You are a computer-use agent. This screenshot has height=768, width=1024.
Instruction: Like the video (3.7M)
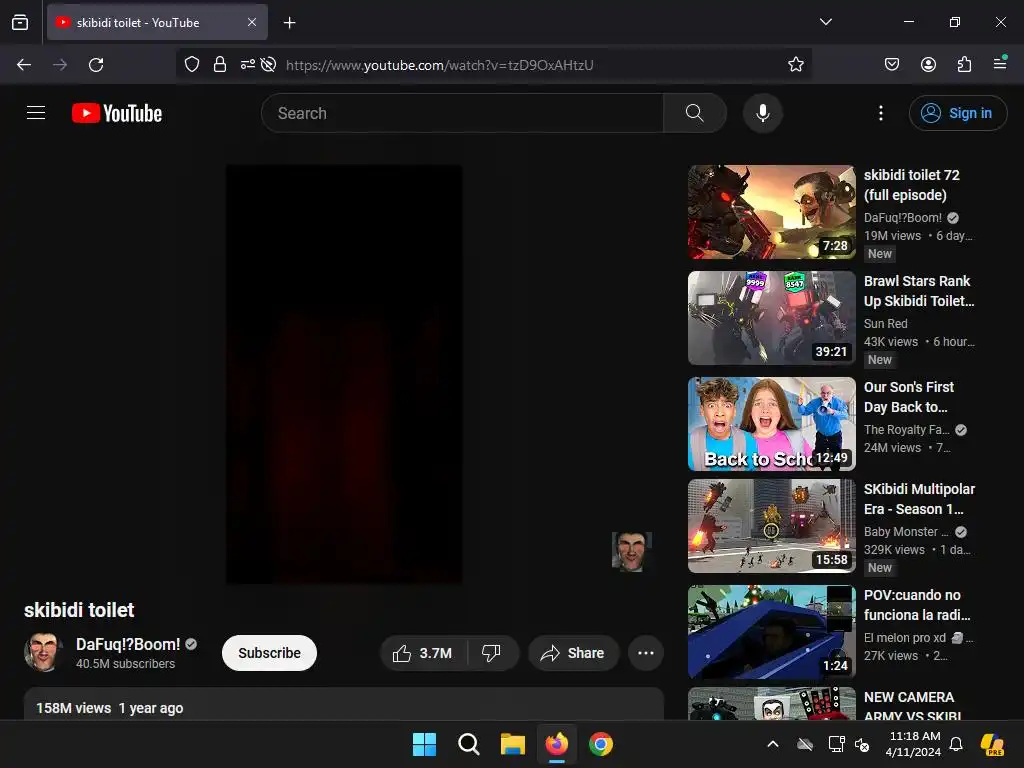coord(423,653)
